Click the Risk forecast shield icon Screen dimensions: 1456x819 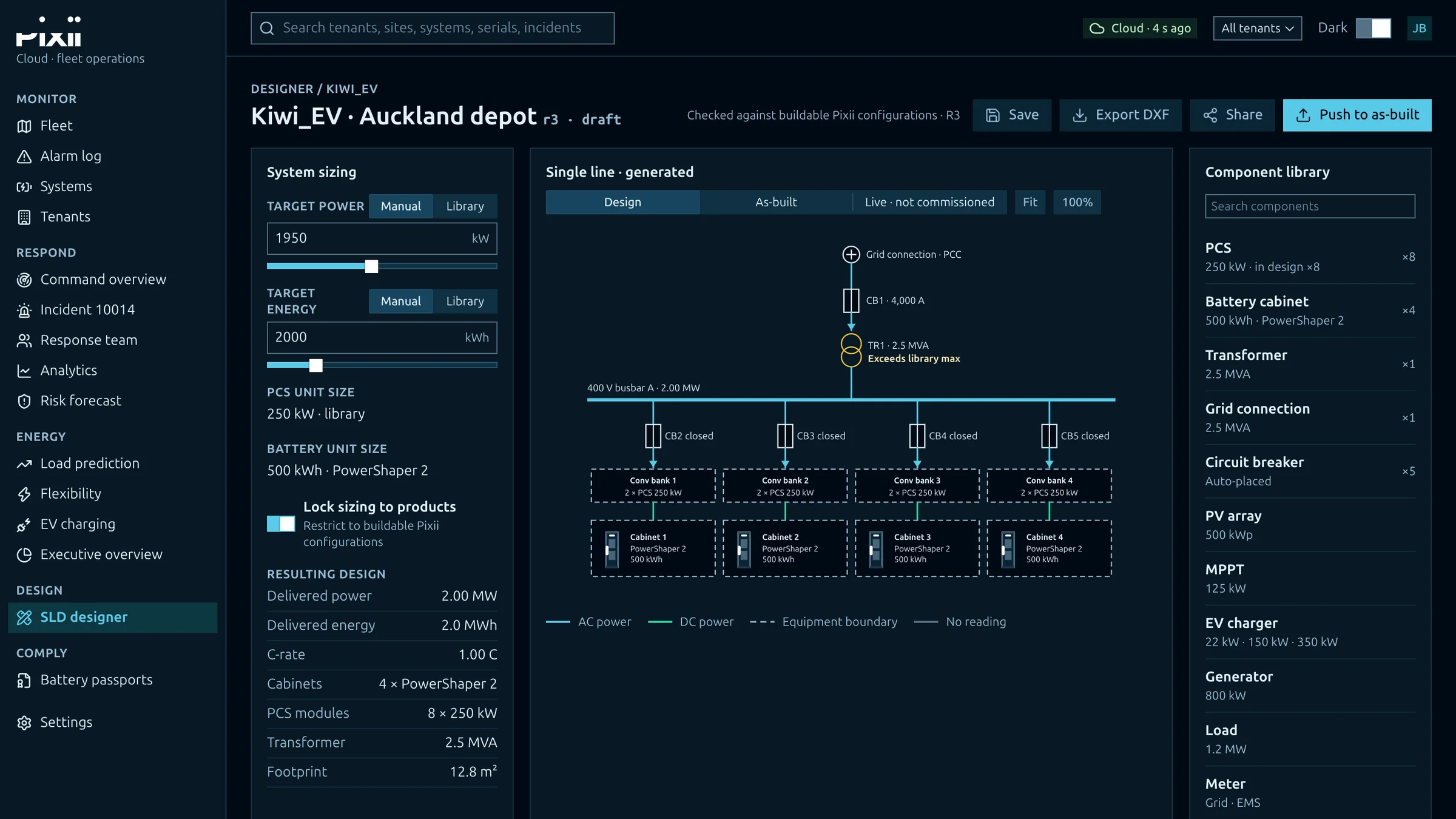pyautogui.click(x=24, y=401)
